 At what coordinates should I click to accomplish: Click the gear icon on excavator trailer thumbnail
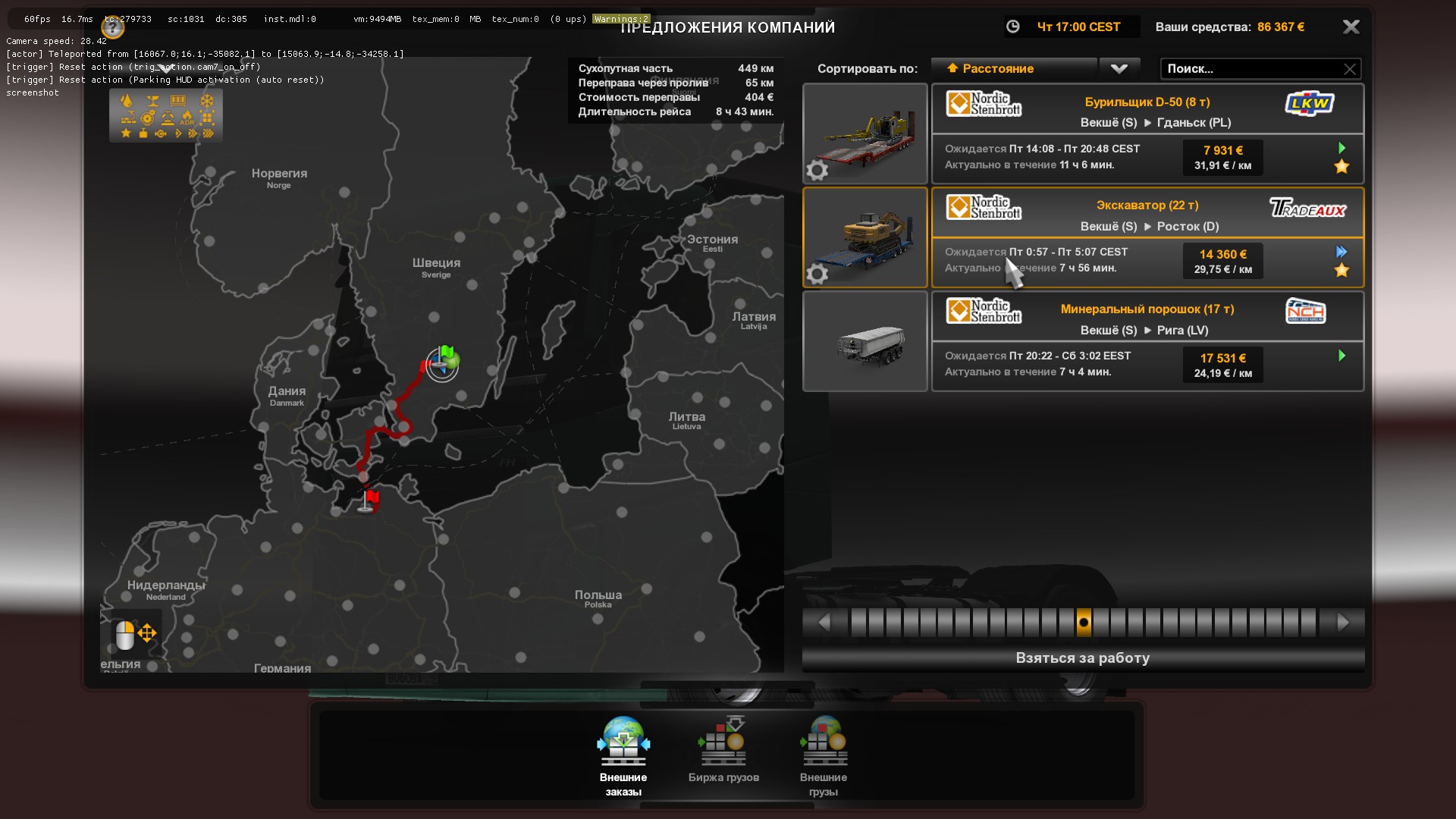coord(817,274)
